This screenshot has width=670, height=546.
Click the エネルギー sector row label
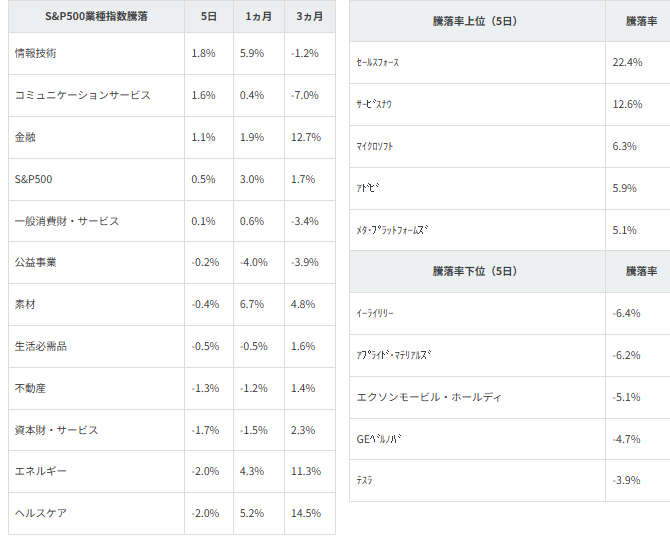(x=41, y=471)
